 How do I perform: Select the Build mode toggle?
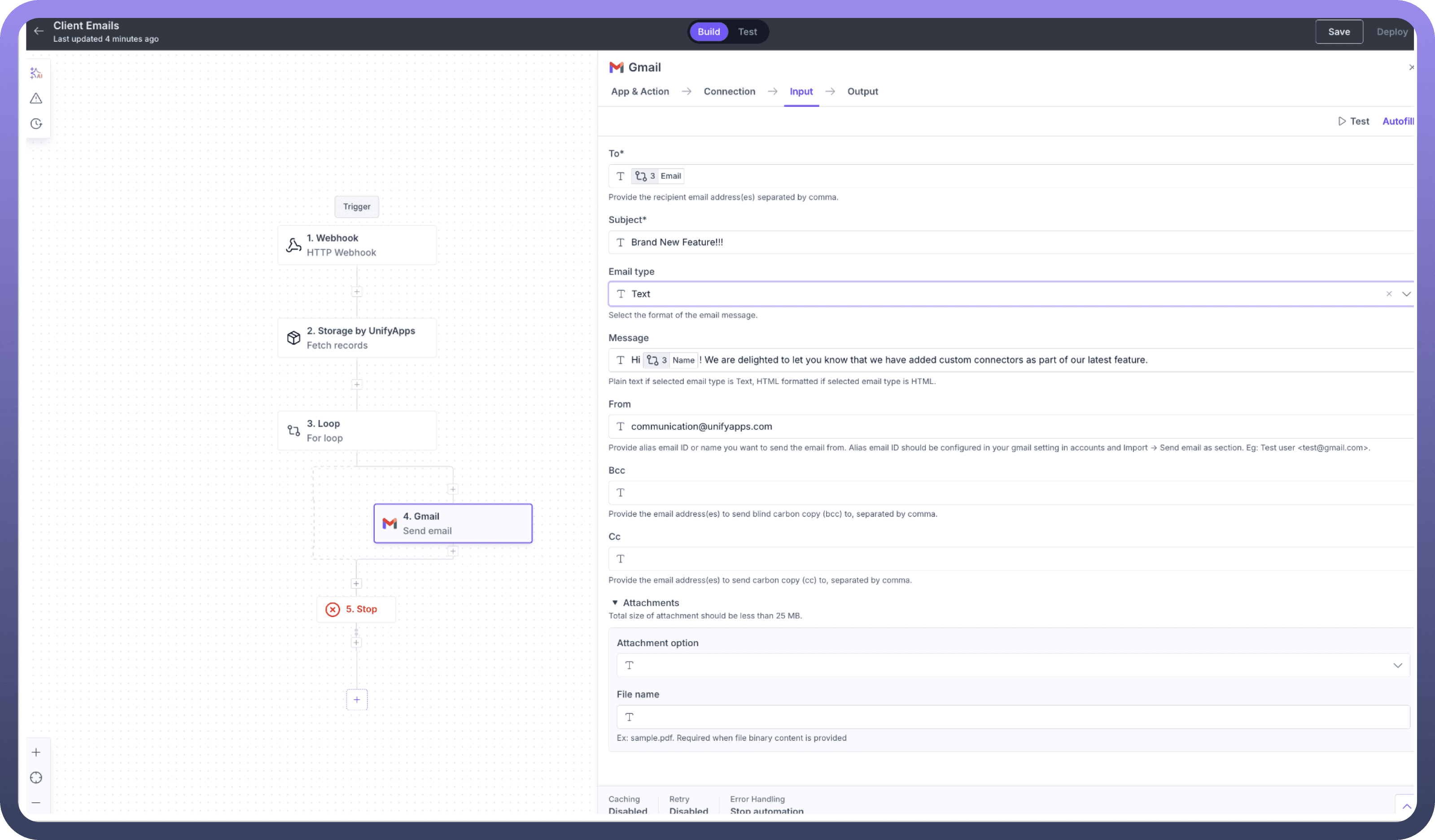click(709, 32)
